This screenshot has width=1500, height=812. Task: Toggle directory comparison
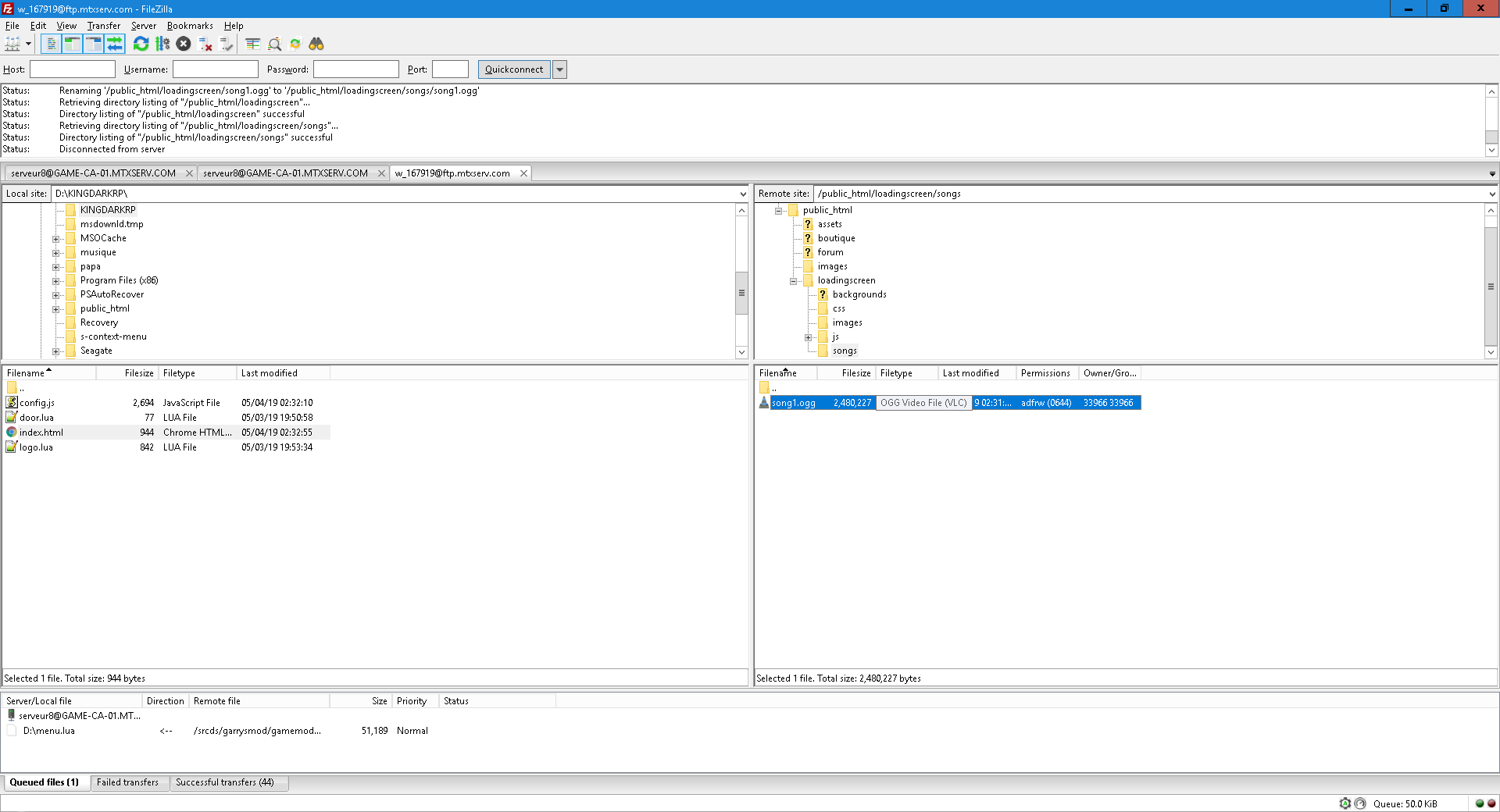(x=274, y=44)
